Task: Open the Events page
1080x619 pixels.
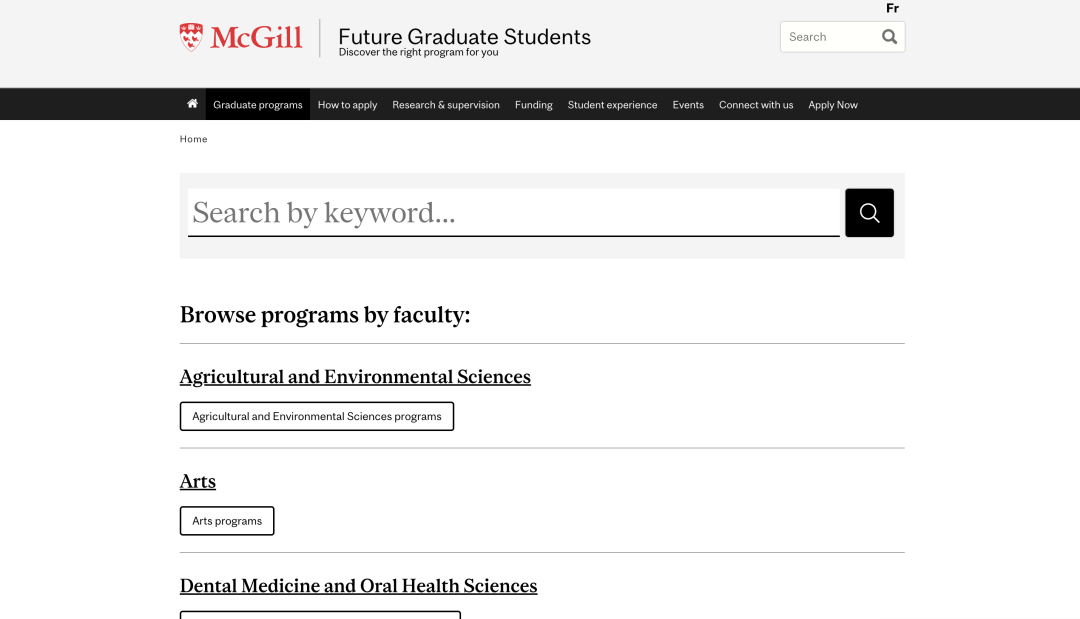Action: pos(688,105)
